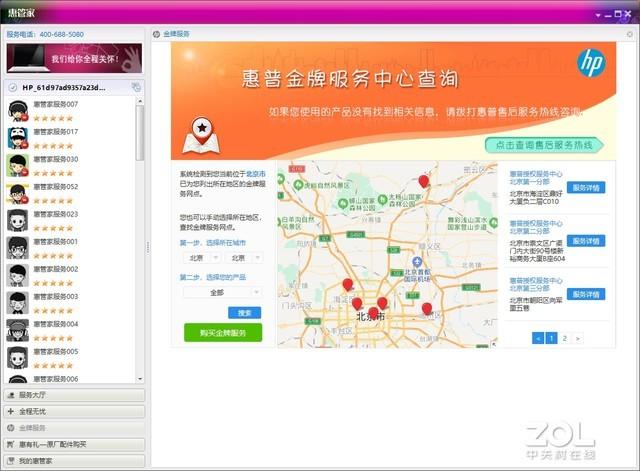
Task: Open the province dropdown showing 北京
Action: coord(202,258)
